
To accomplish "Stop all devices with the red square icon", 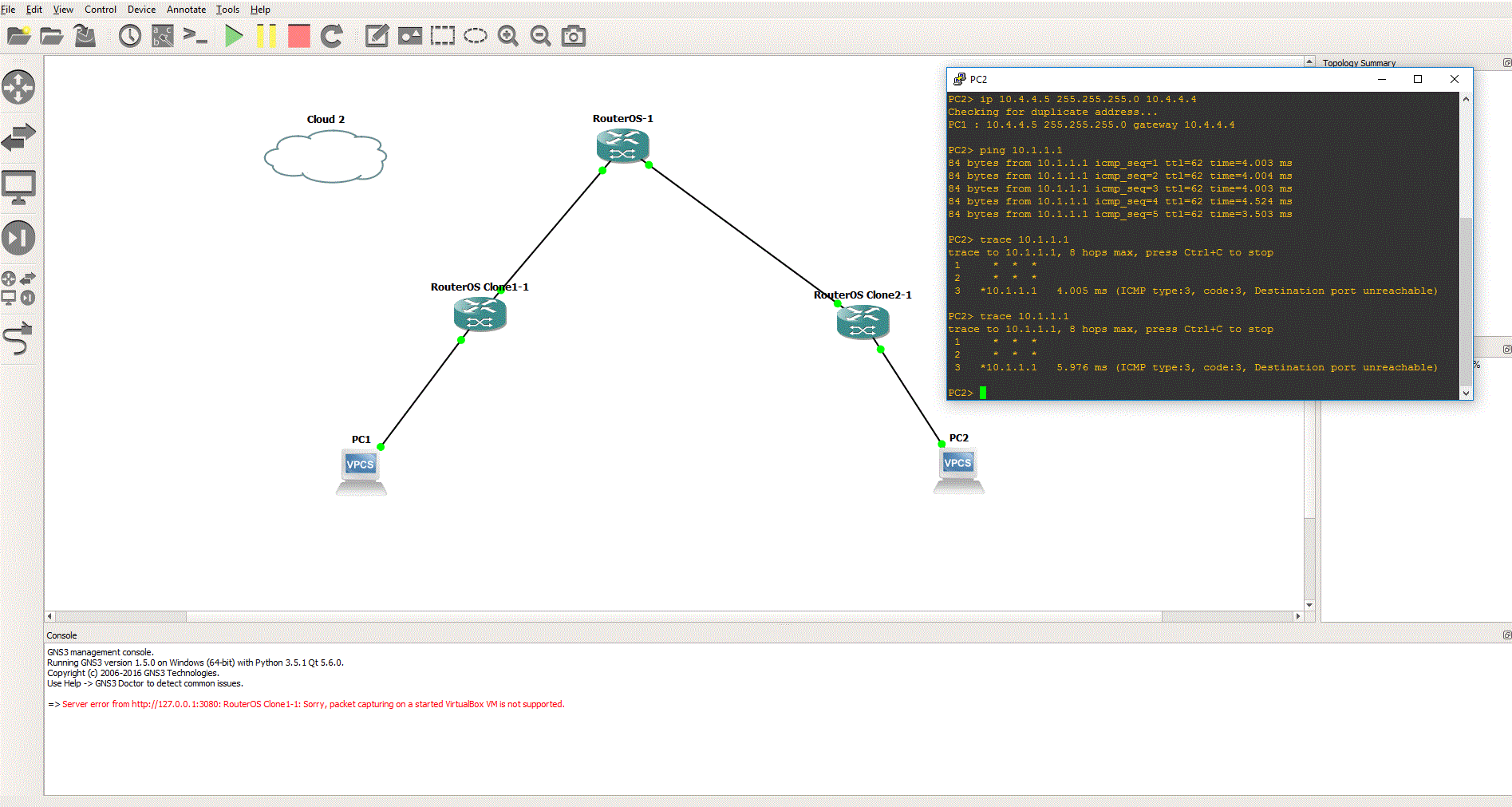I will pyautogui.click(x=298, y=36).
